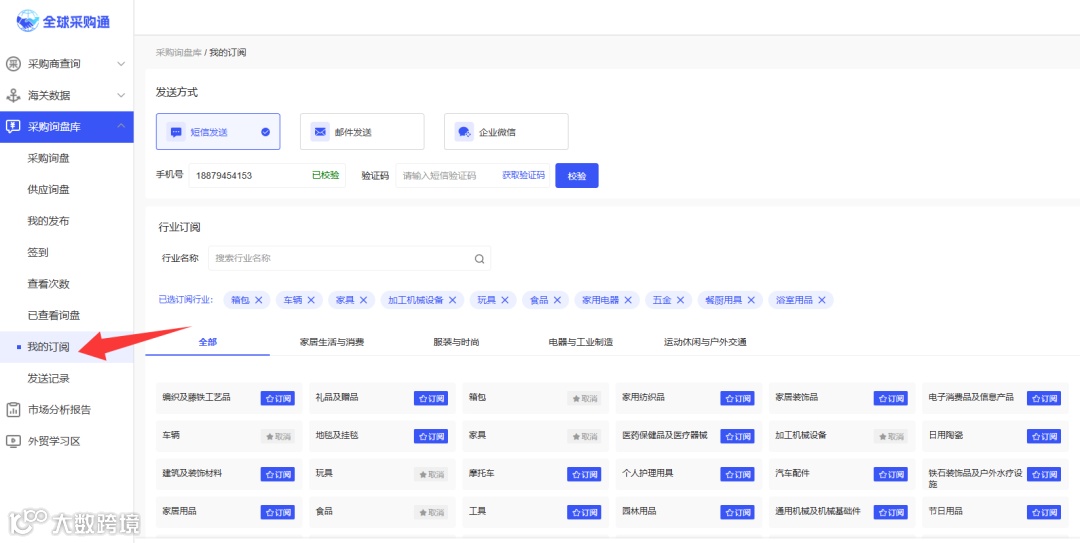
Task: Open 我的订阅 in the sidebar
Action: tap(48, 347)
